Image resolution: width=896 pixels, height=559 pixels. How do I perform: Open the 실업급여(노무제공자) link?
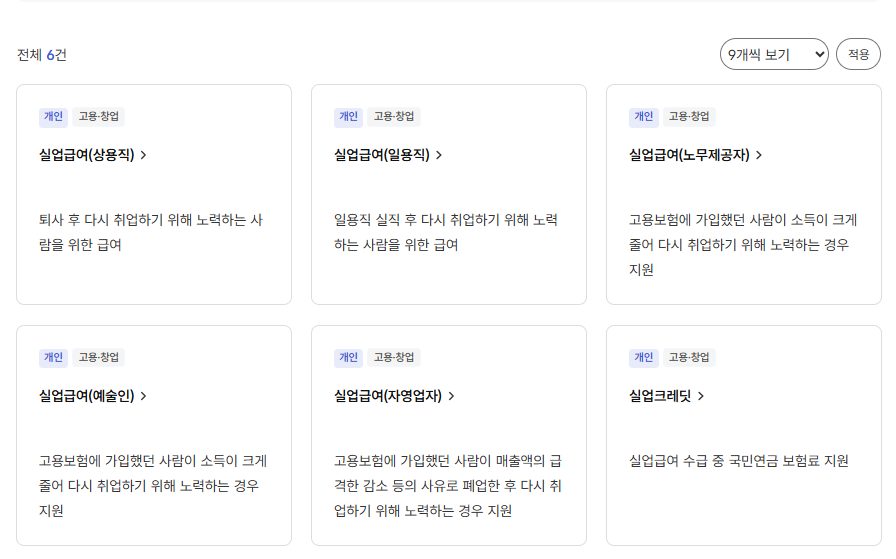tap(688, 155)
